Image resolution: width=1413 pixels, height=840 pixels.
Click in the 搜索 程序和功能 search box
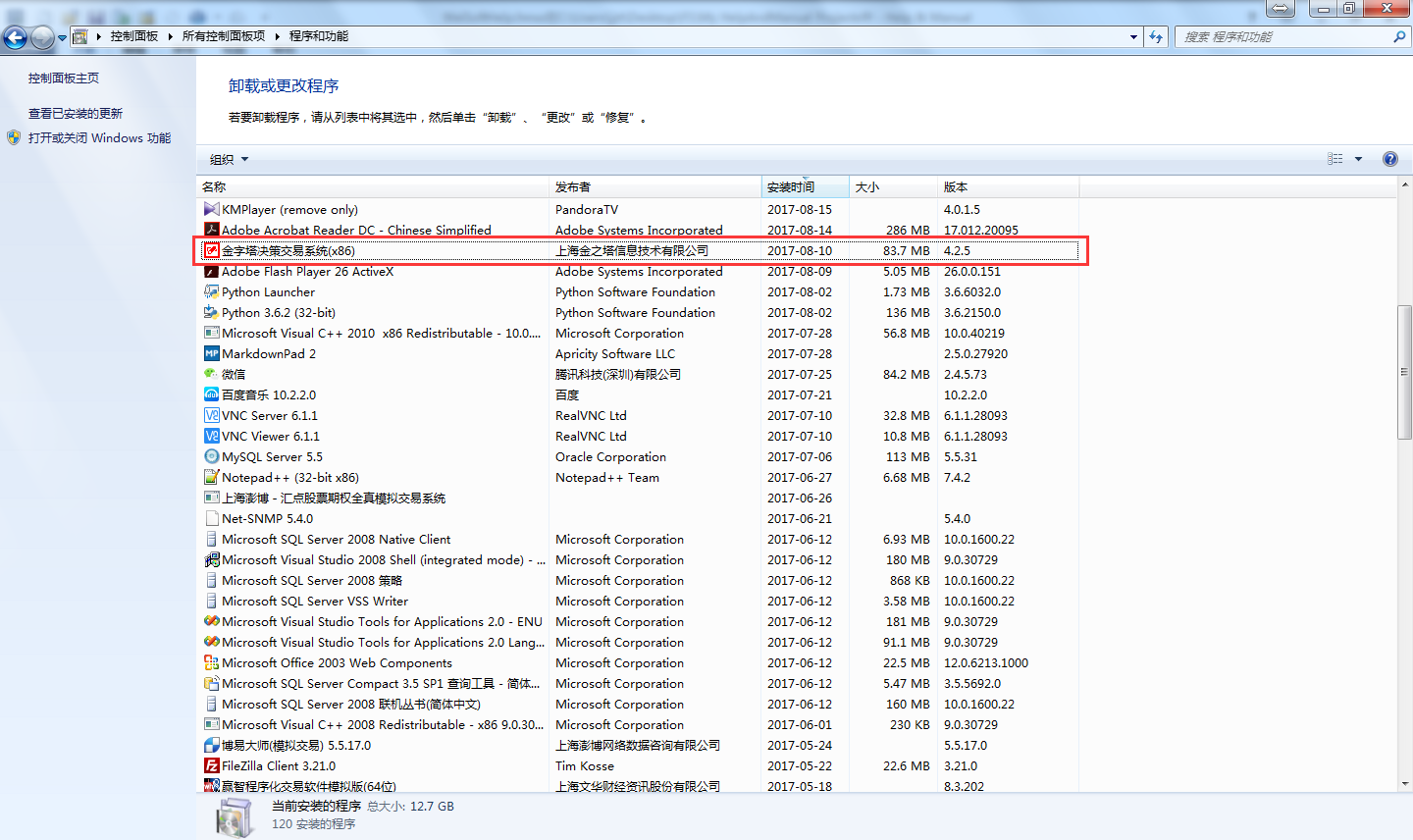(x=1282, y=36)
